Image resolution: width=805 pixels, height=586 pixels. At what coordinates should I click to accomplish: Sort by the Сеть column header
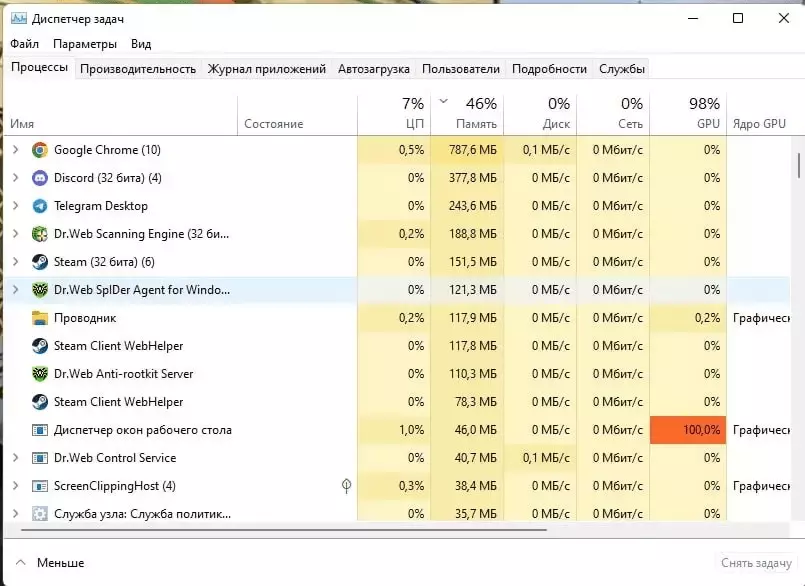click(x=613, y=115)
